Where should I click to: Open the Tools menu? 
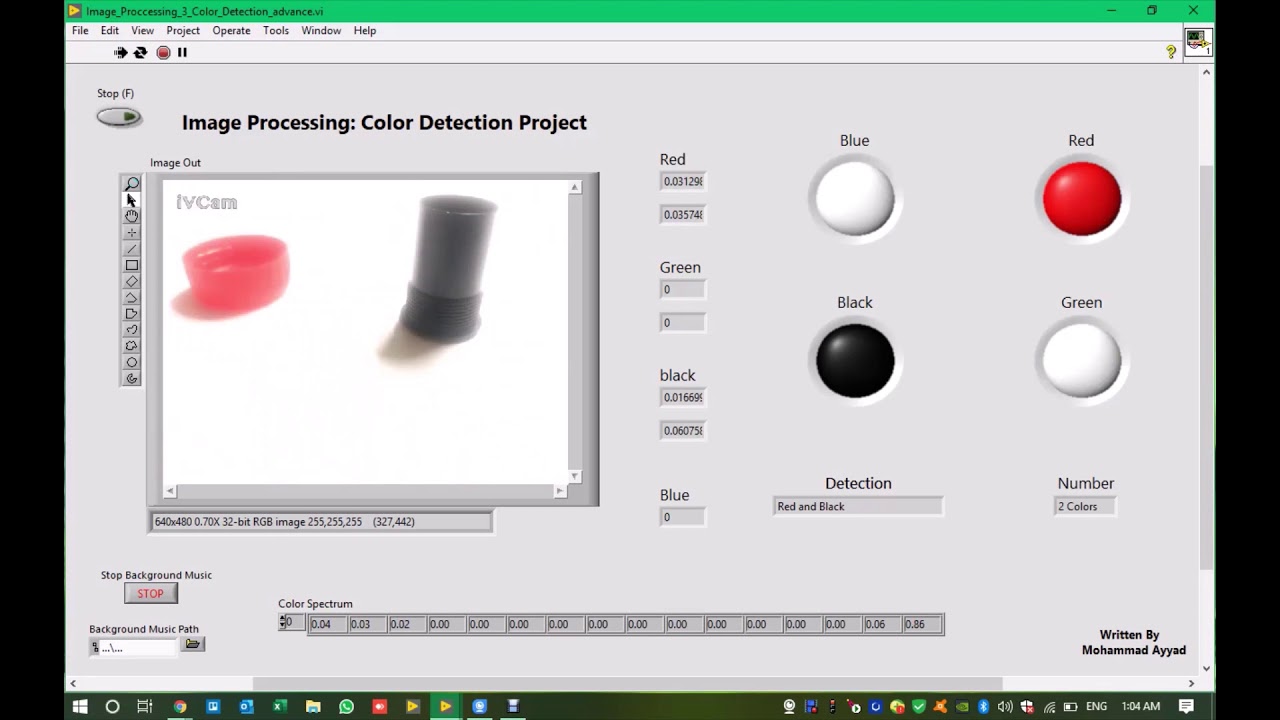pos(276,30)
